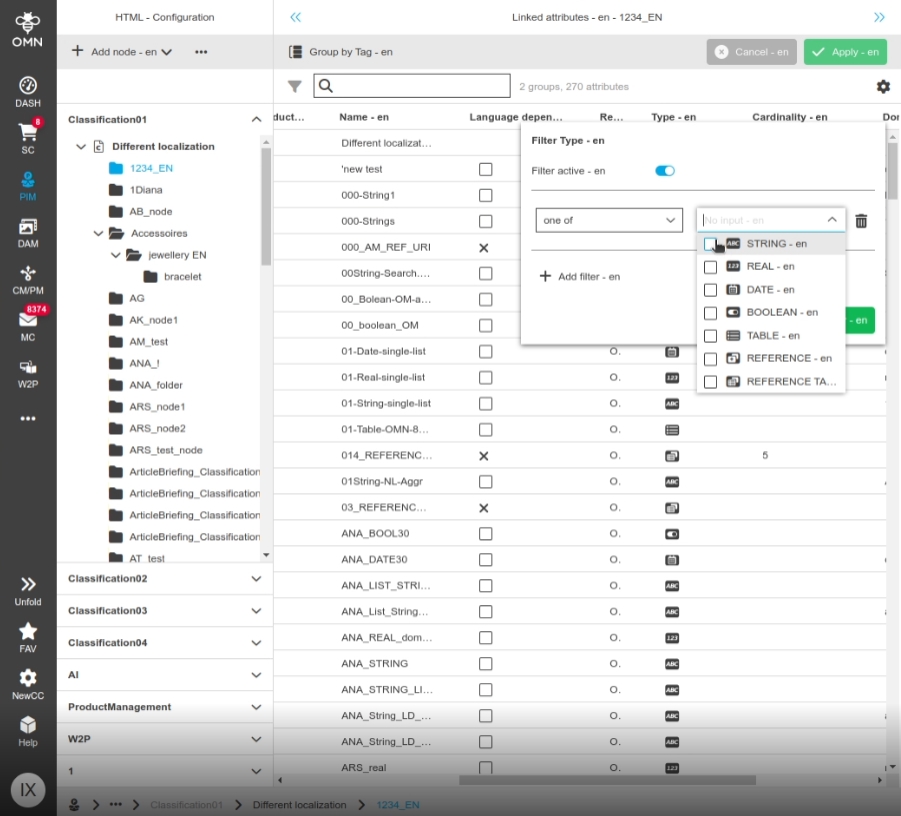Click the Unfold sidebar icon

pyautogui.click(x=28, y=591)
